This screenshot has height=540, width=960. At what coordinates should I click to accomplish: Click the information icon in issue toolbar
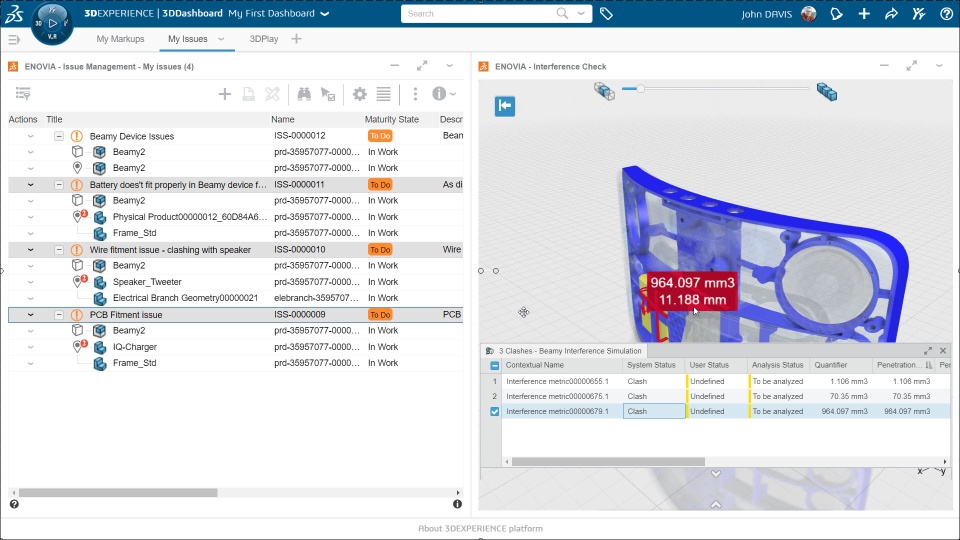439,94
